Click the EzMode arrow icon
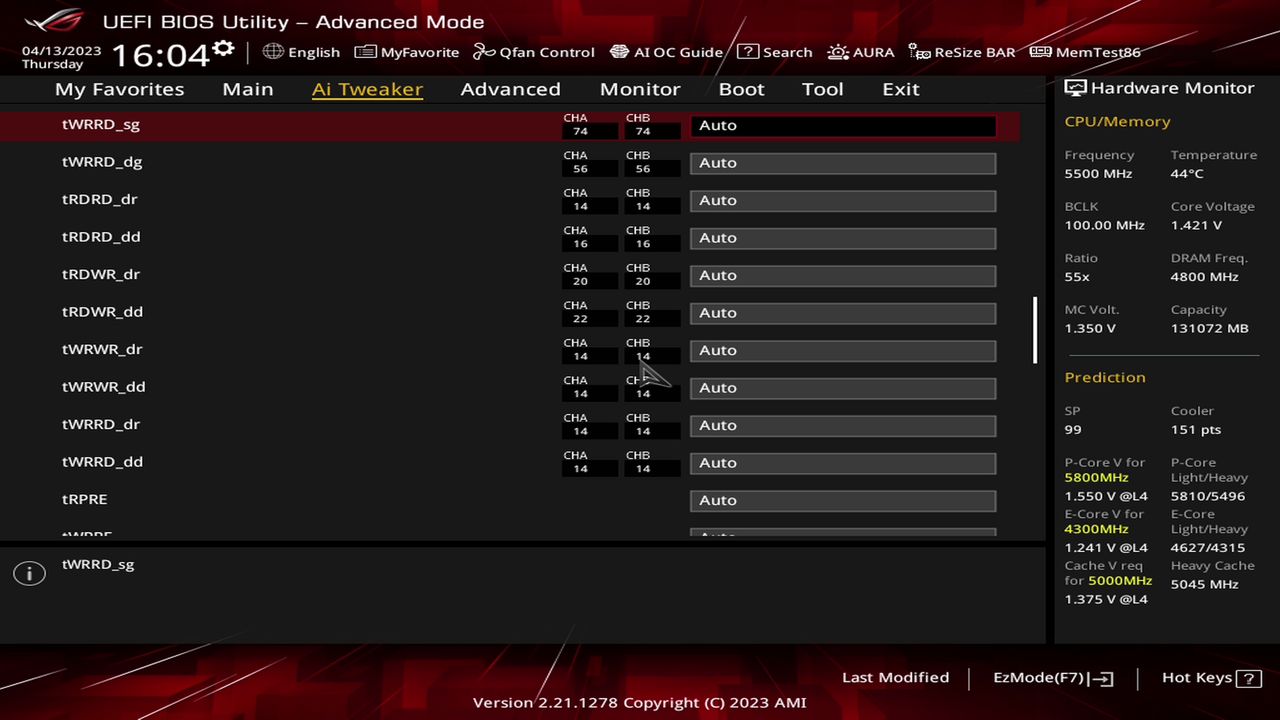The height and width of the screenshot is (720, 1280). coord(1102,678)
